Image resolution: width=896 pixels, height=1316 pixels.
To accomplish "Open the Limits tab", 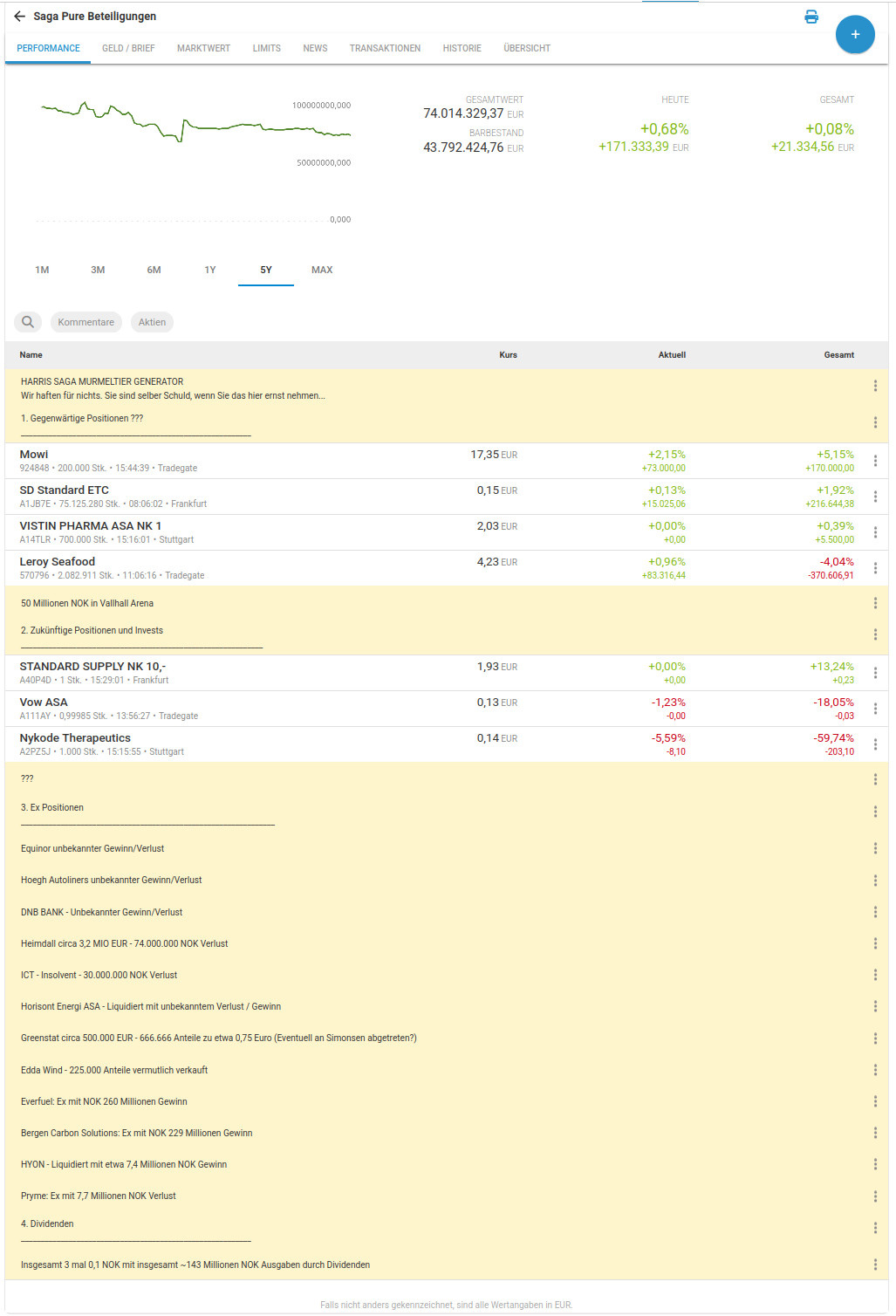I will (266, 48).
